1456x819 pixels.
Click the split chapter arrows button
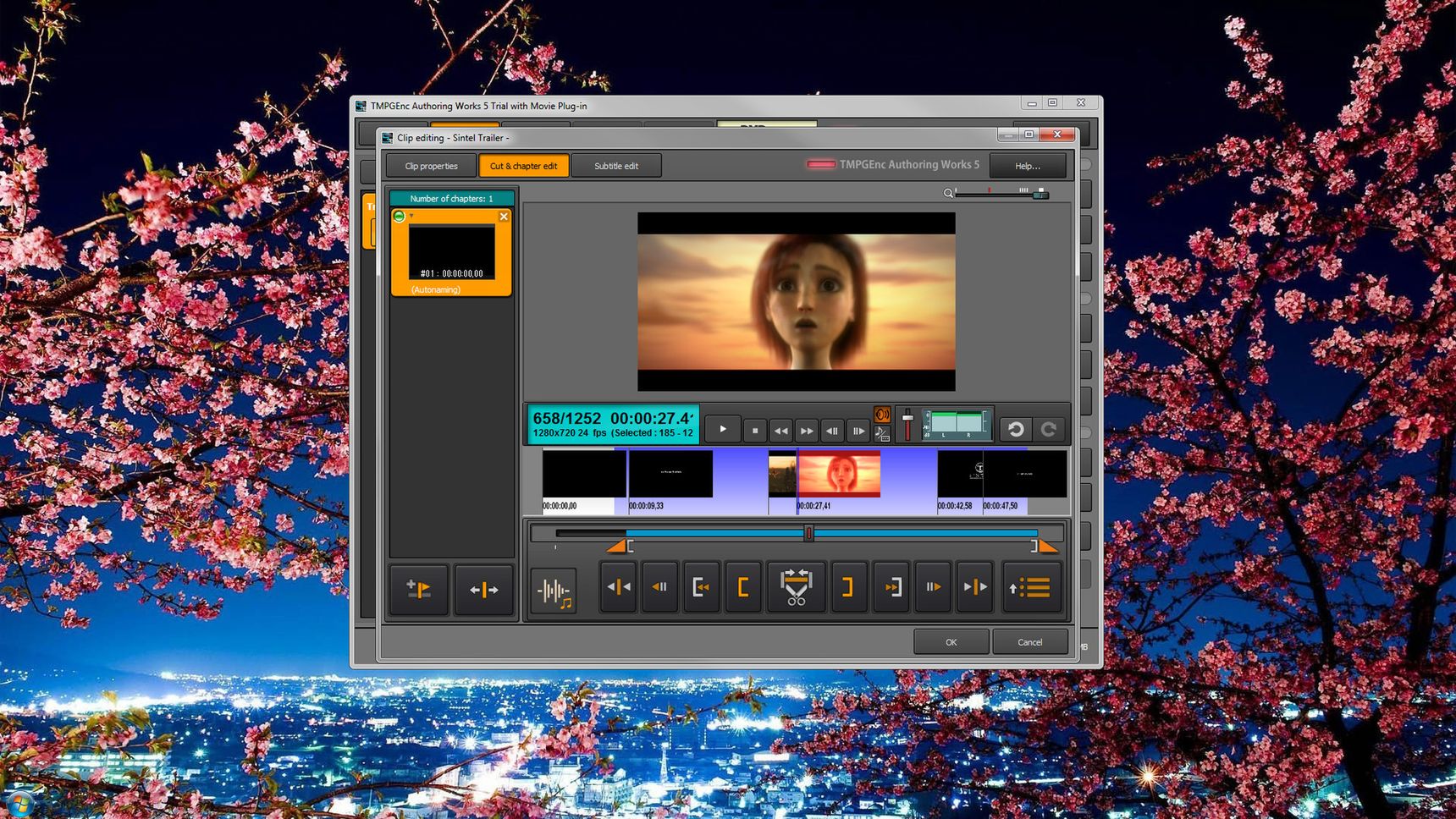click(x=484, y=589)
